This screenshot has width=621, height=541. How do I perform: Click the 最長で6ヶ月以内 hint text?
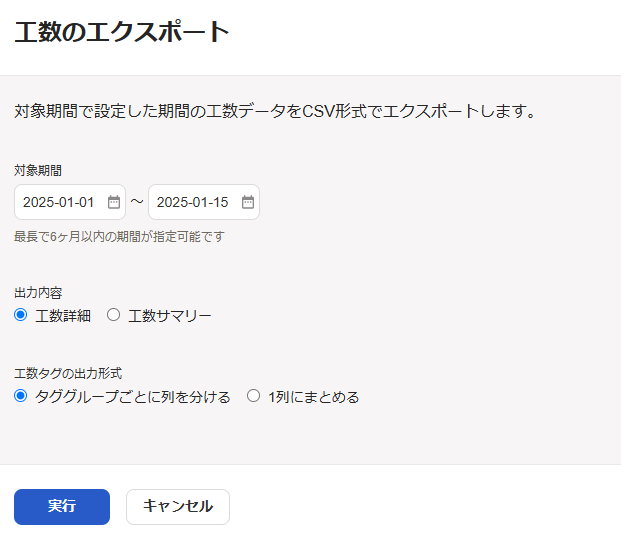119,237
